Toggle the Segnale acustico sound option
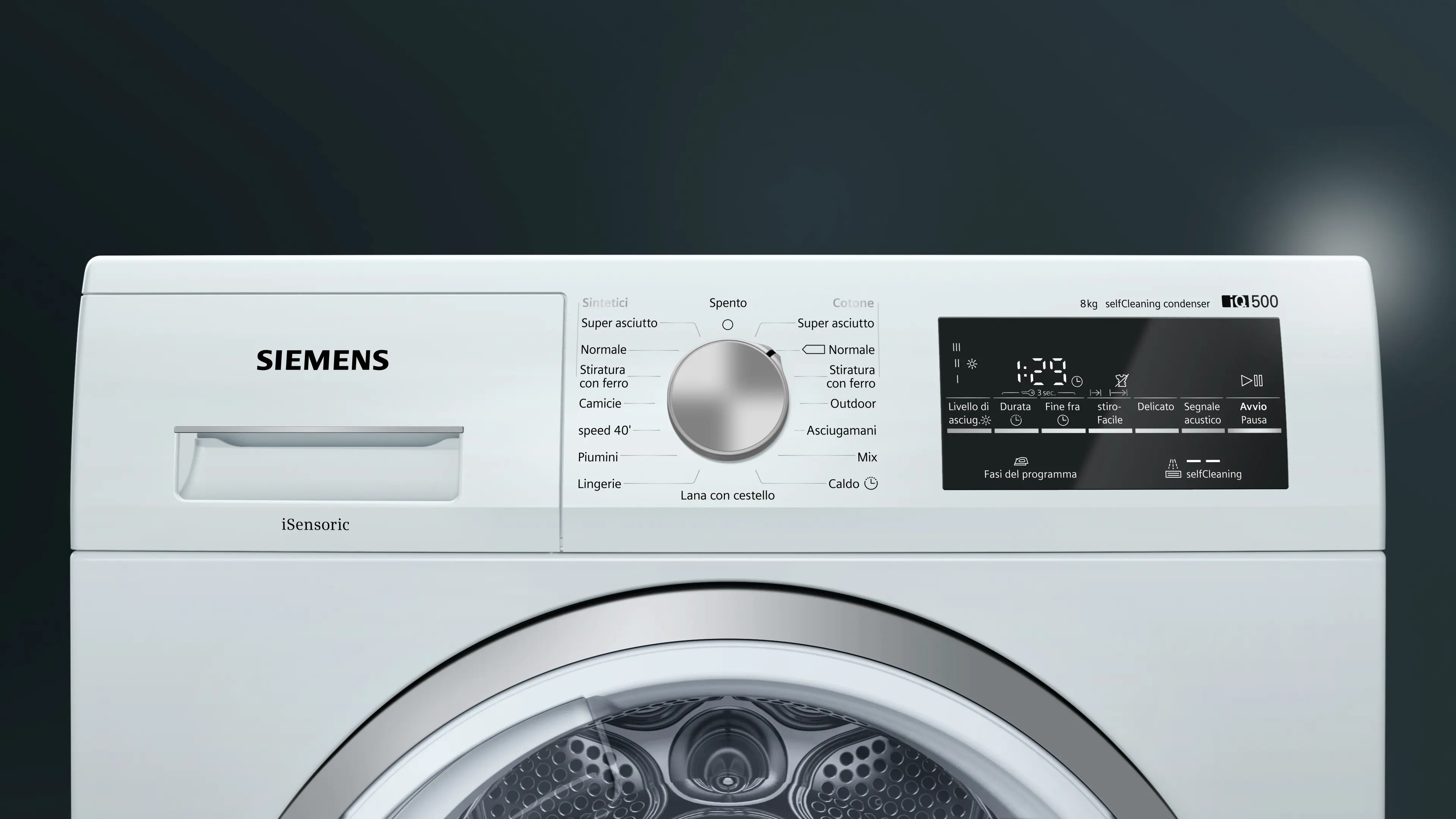 (x=1202, y=414)
